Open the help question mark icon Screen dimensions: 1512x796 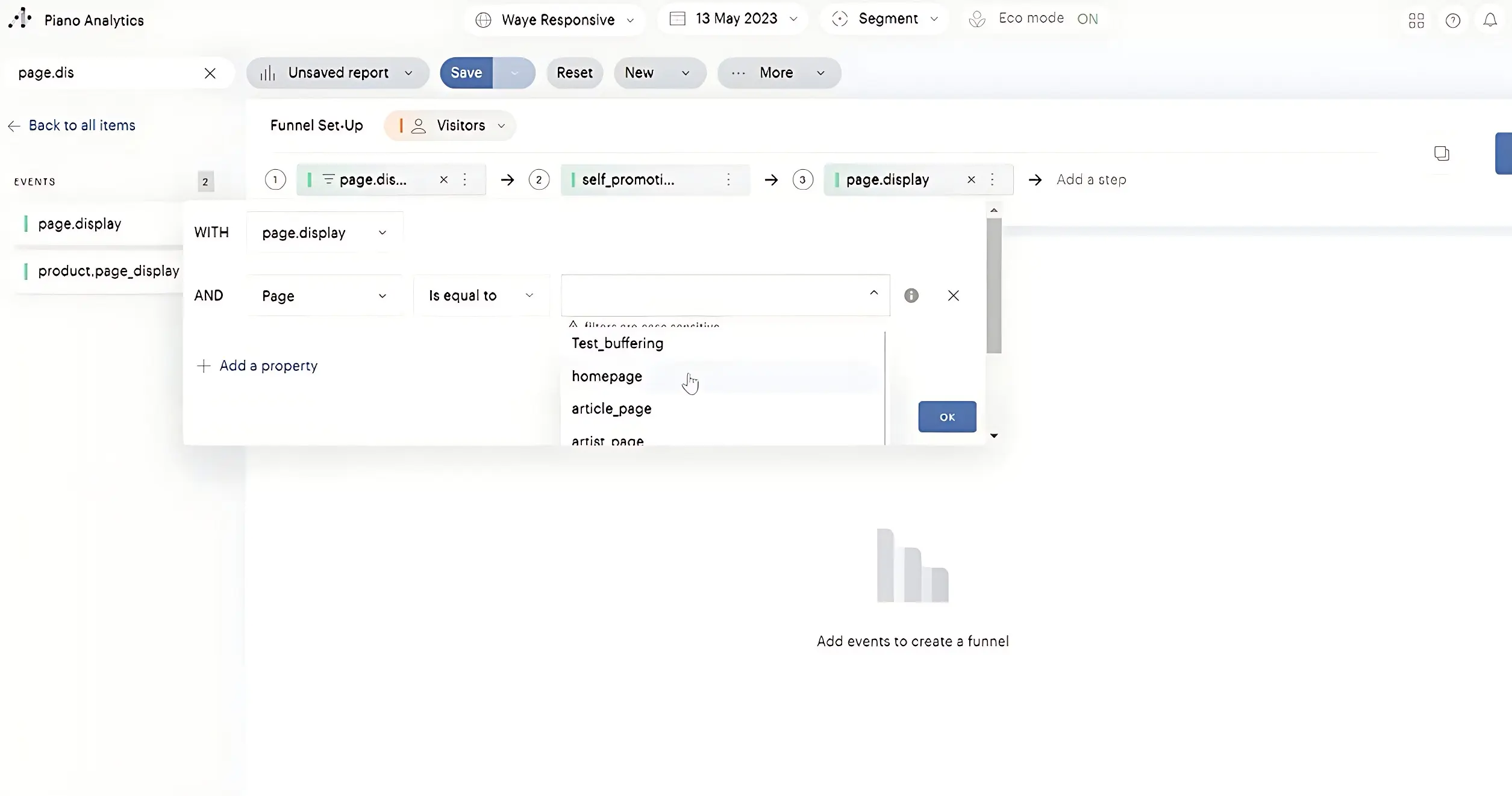tap(1452, 20)
